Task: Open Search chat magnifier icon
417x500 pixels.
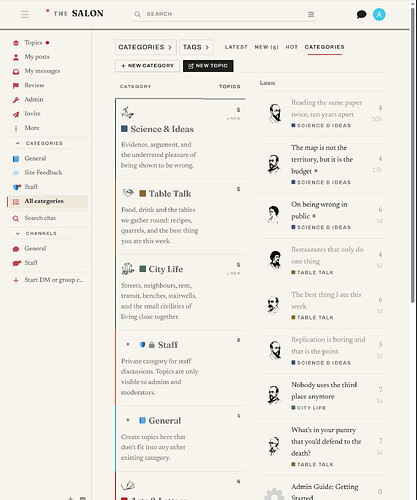Action: point(16,218)
